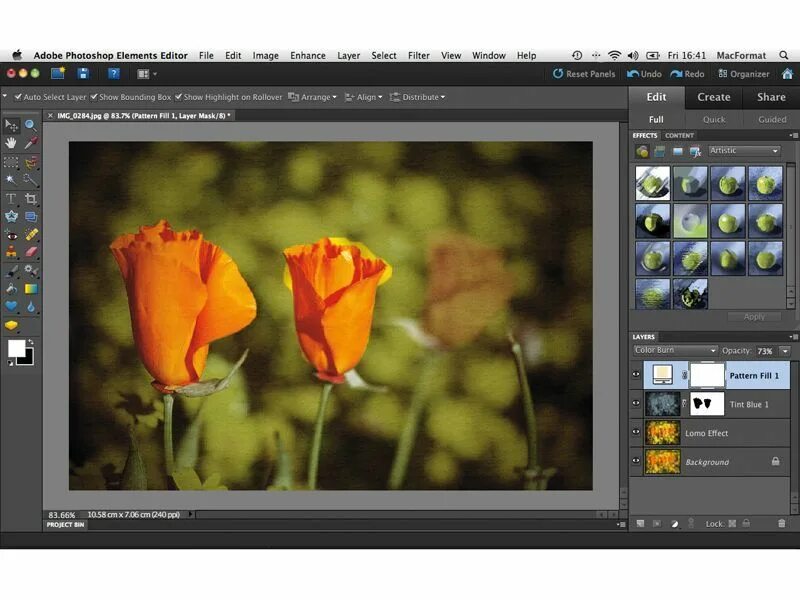800x600 pixels.
Task: Toggle Lock transparent pixels checkerboard icon
Action: pos(732,523)
